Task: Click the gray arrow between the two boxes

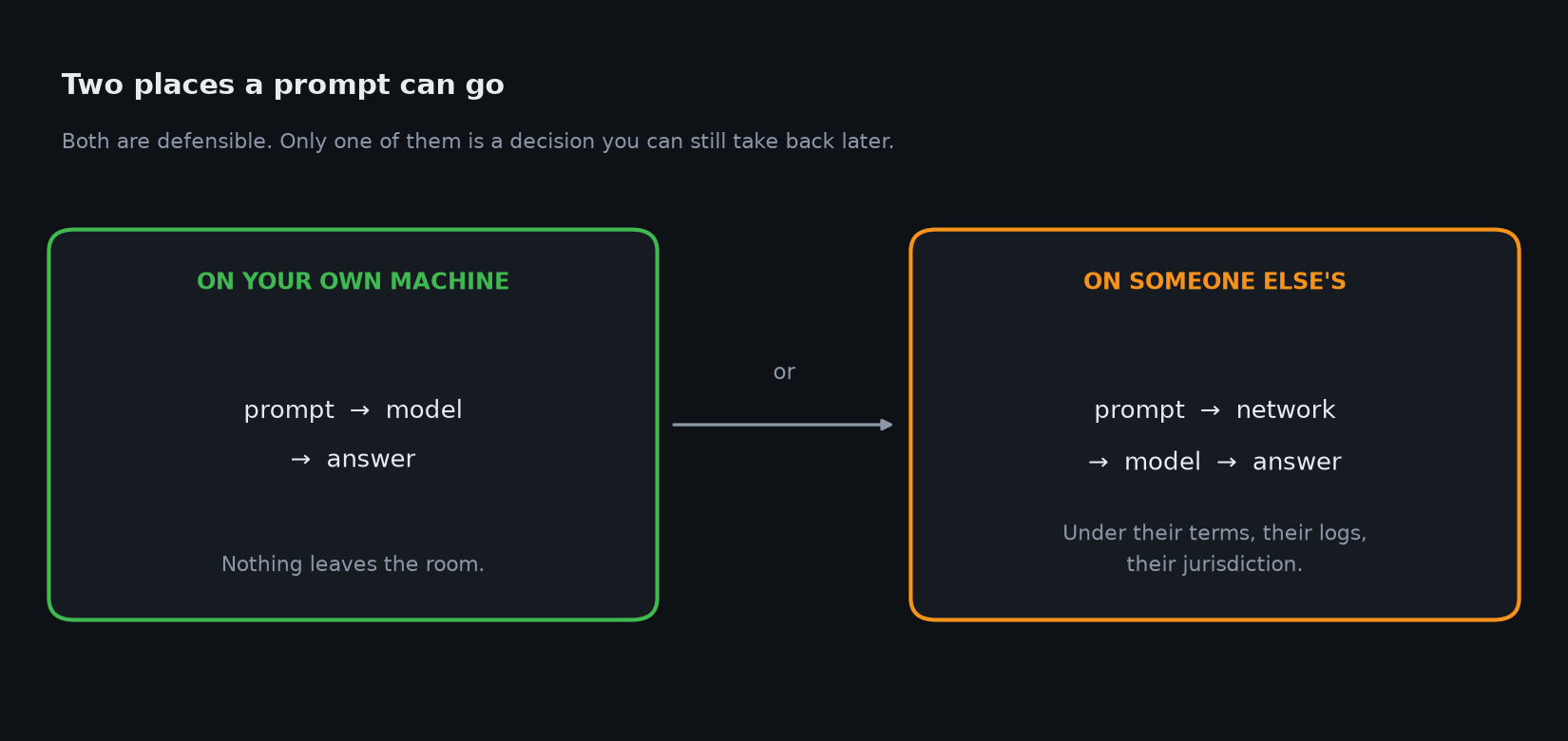Action: click(783, 425)
